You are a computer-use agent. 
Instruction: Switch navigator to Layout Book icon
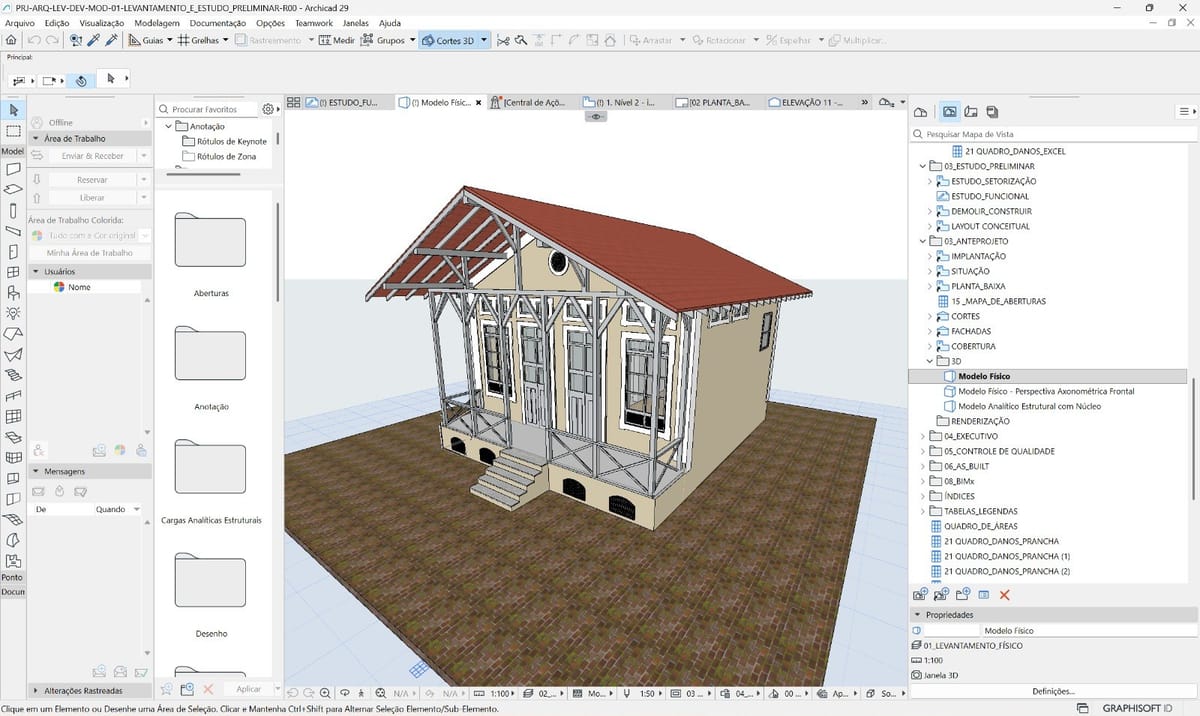[x=972, y=112]
